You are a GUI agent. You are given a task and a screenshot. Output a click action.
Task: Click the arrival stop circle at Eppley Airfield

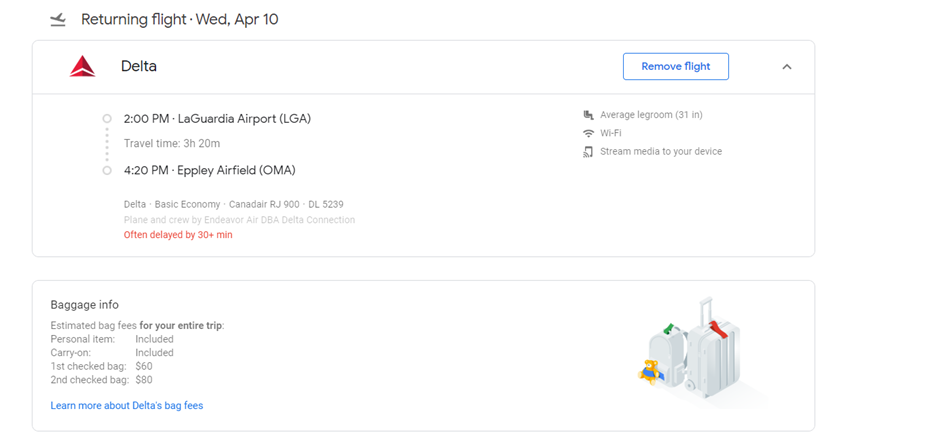[x=107, y=170]
